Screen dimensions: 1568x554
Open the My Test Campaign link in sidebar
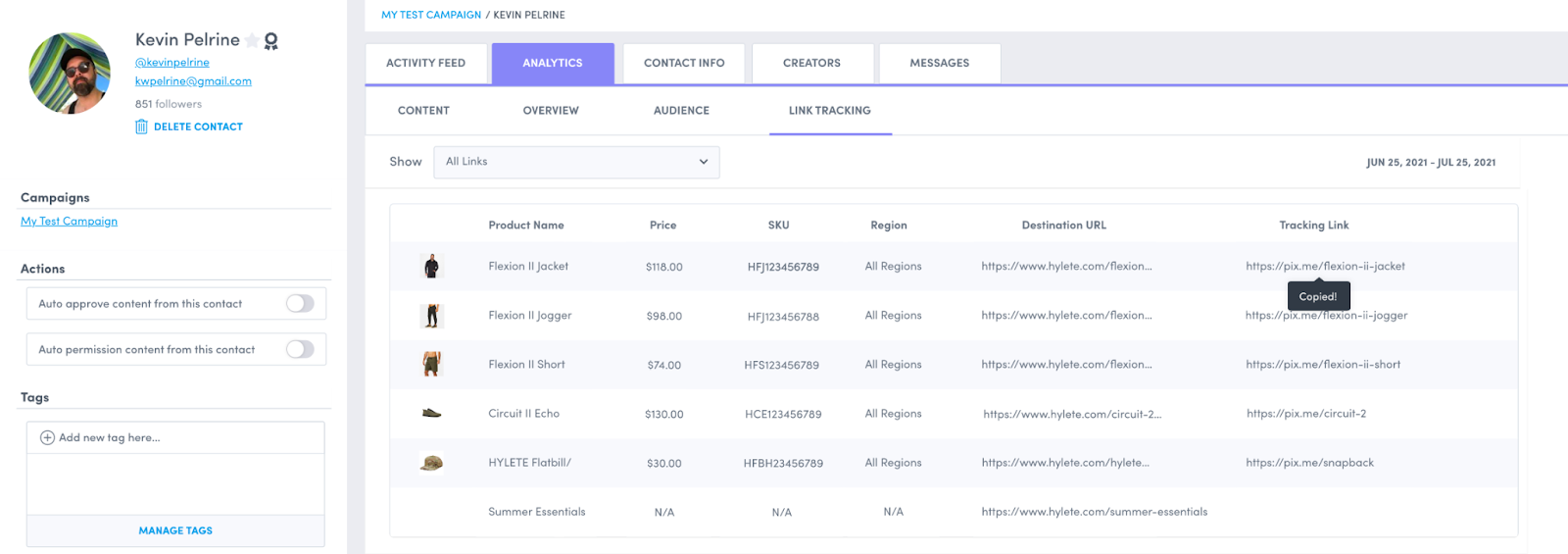[x=69, y=222]
